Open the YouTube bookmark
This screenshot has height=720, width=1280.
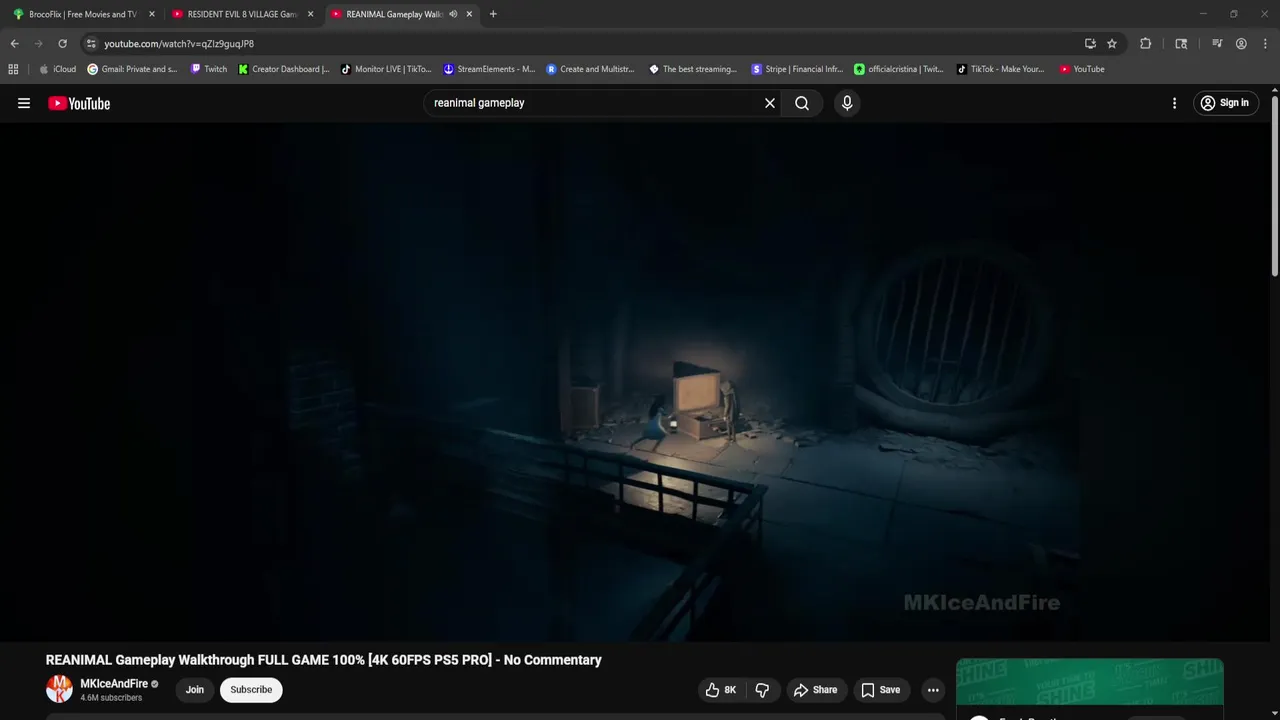[x=1082, y=69]
